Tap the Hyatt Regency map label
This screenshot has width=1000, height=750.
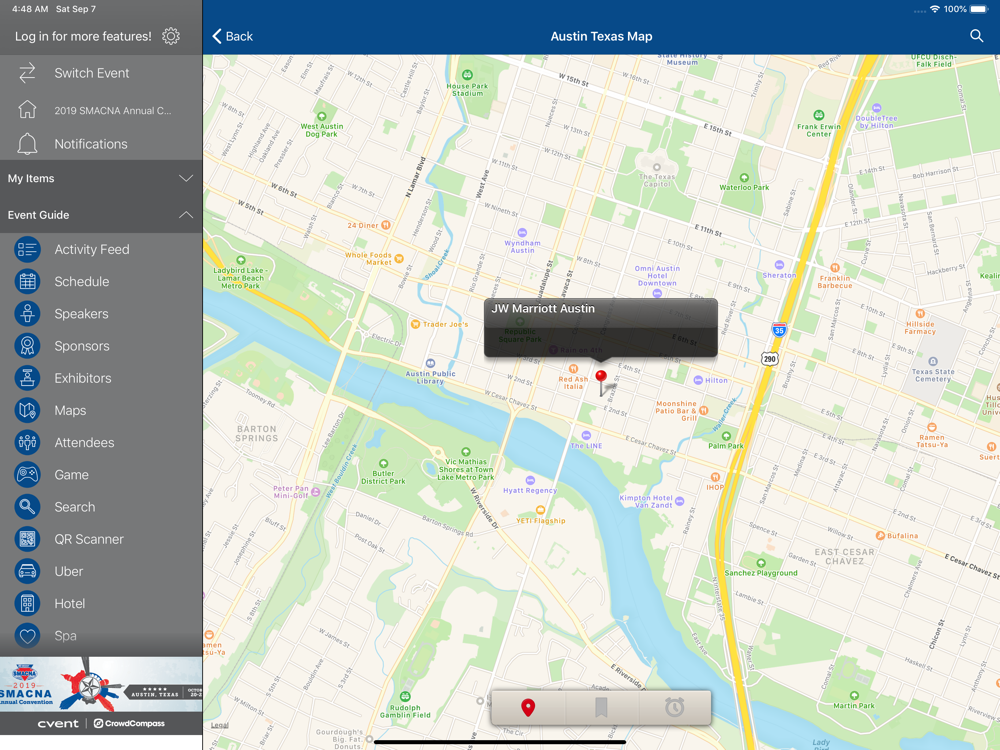click(530, 490)
